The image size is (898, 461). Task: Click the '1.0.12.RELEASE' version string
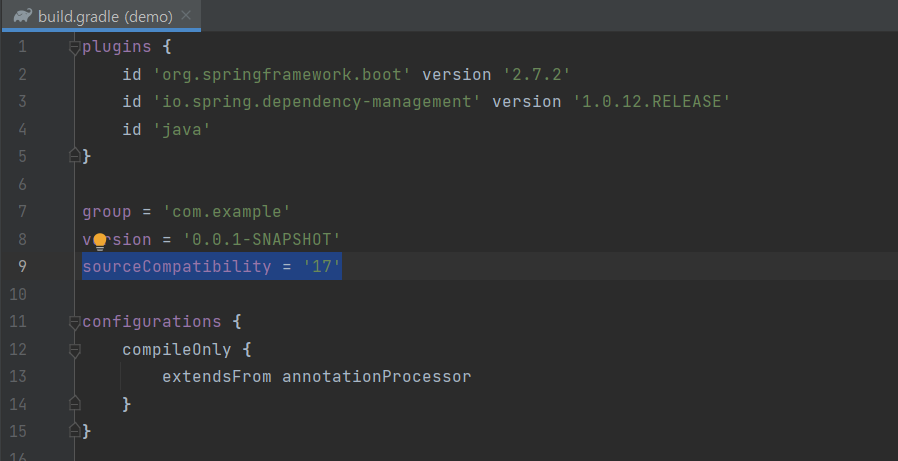pyautogui.click(x=652, y=101)
